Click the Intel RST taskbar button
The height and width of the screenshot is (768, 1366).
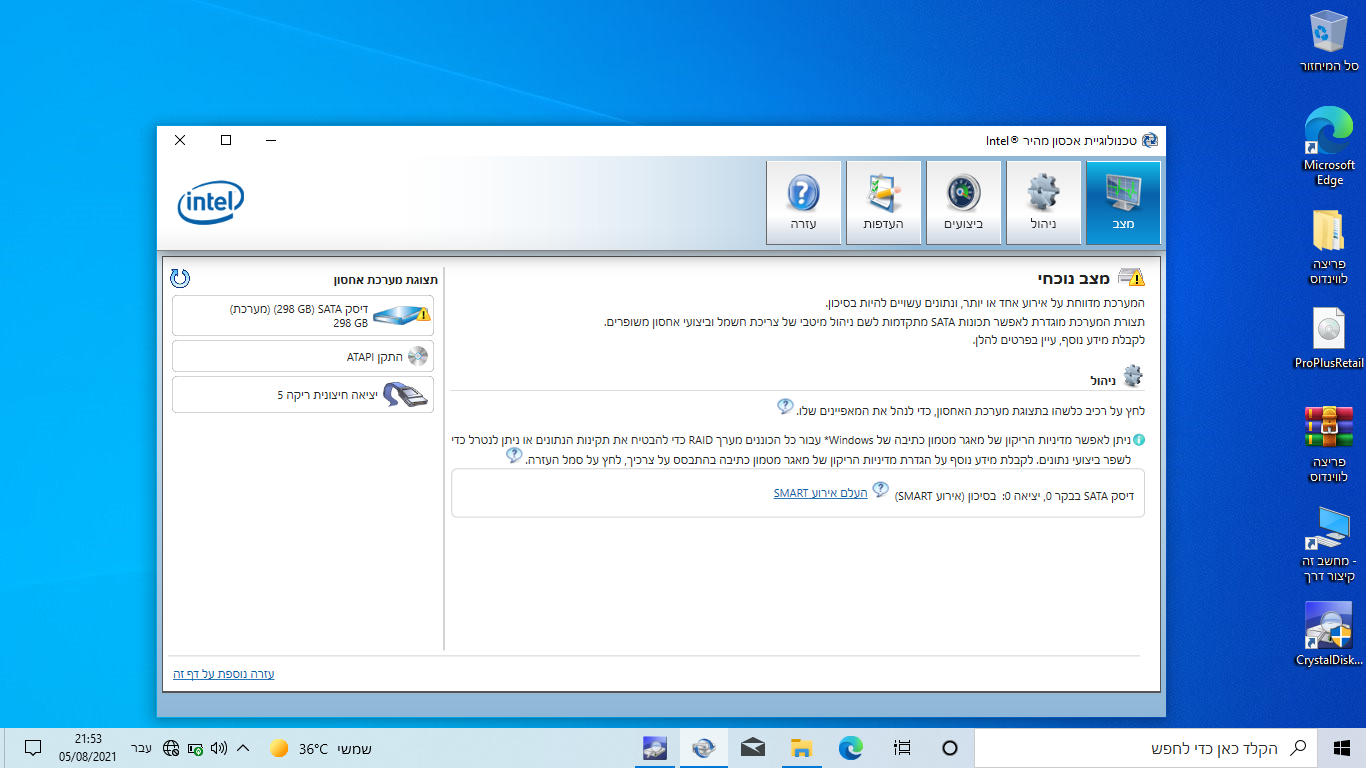click(704, 748)
